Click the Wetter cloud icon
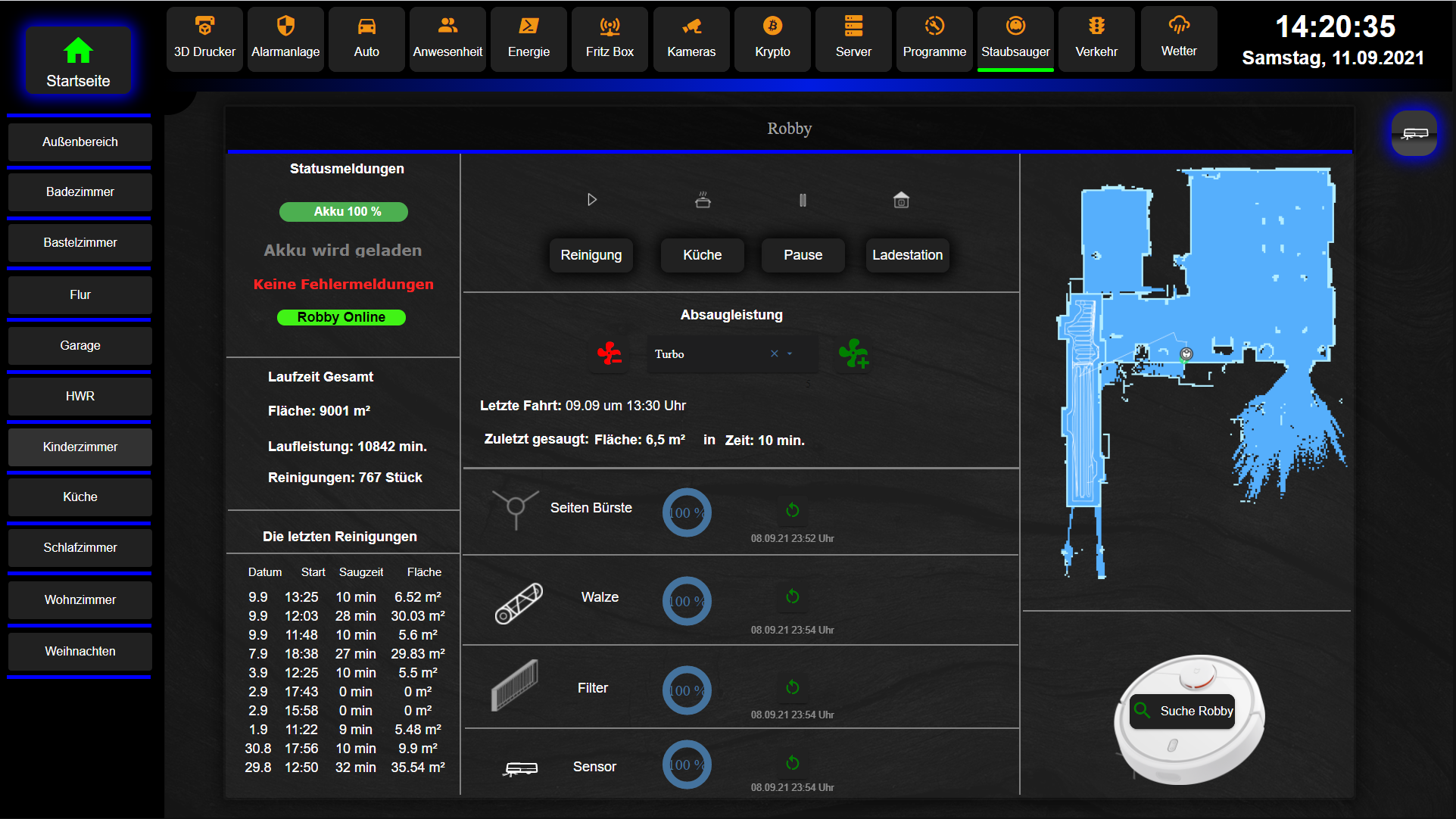Viewport: 1456px width, 819px height. tap(1179, 26)
